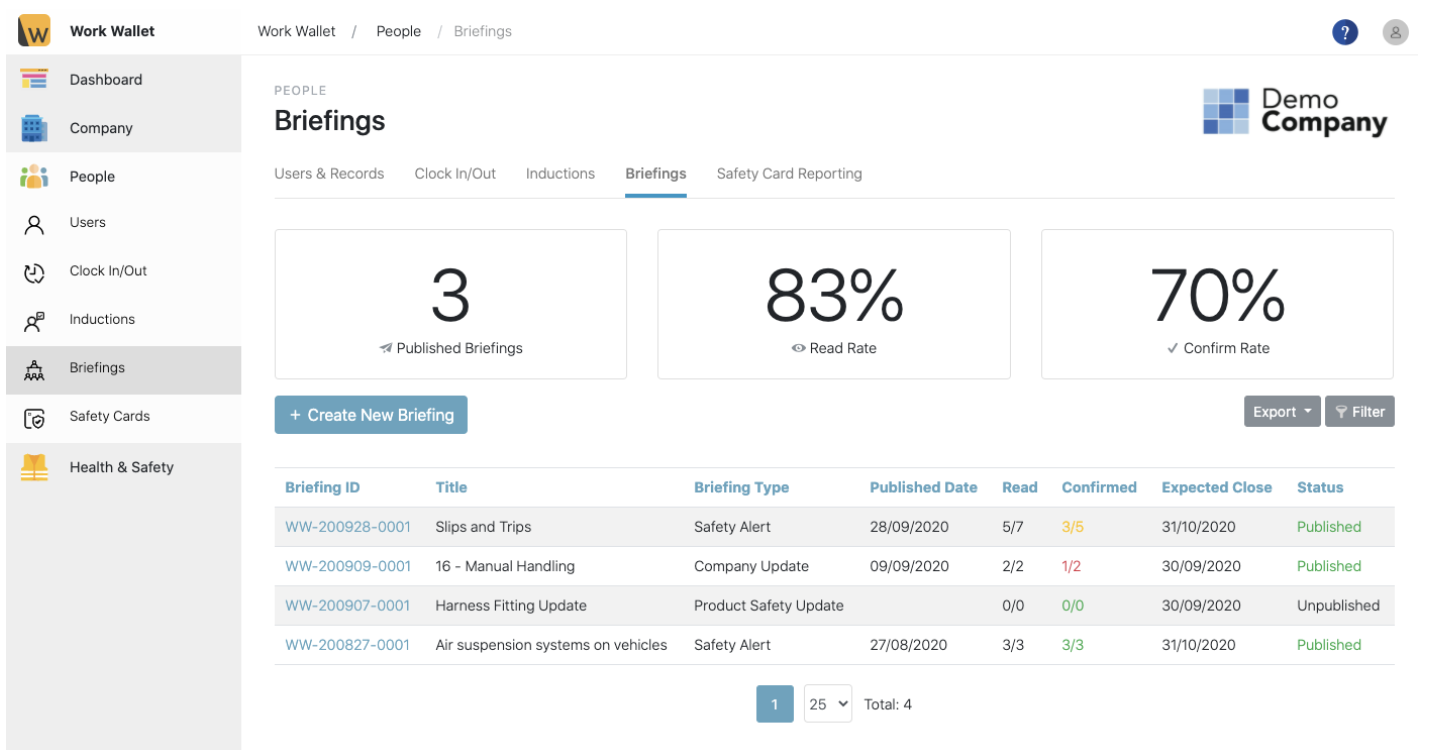Click the Work Wallet logo
This screenshot has width=1432, height=750.
[x=33, y=30]
